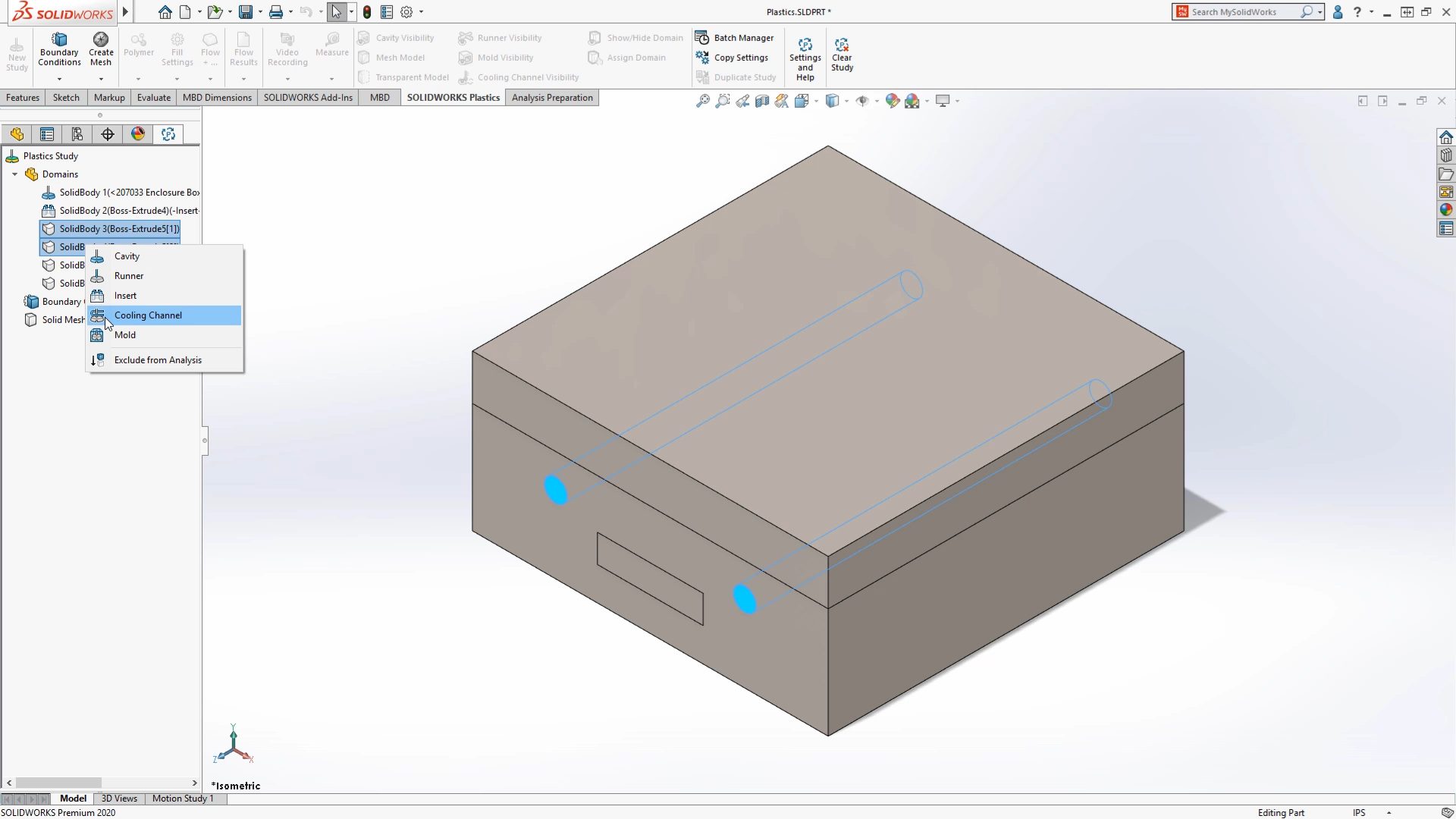Open the 3D Views bottom tab
1456x819 pixels.
click(x=119, y=799)
